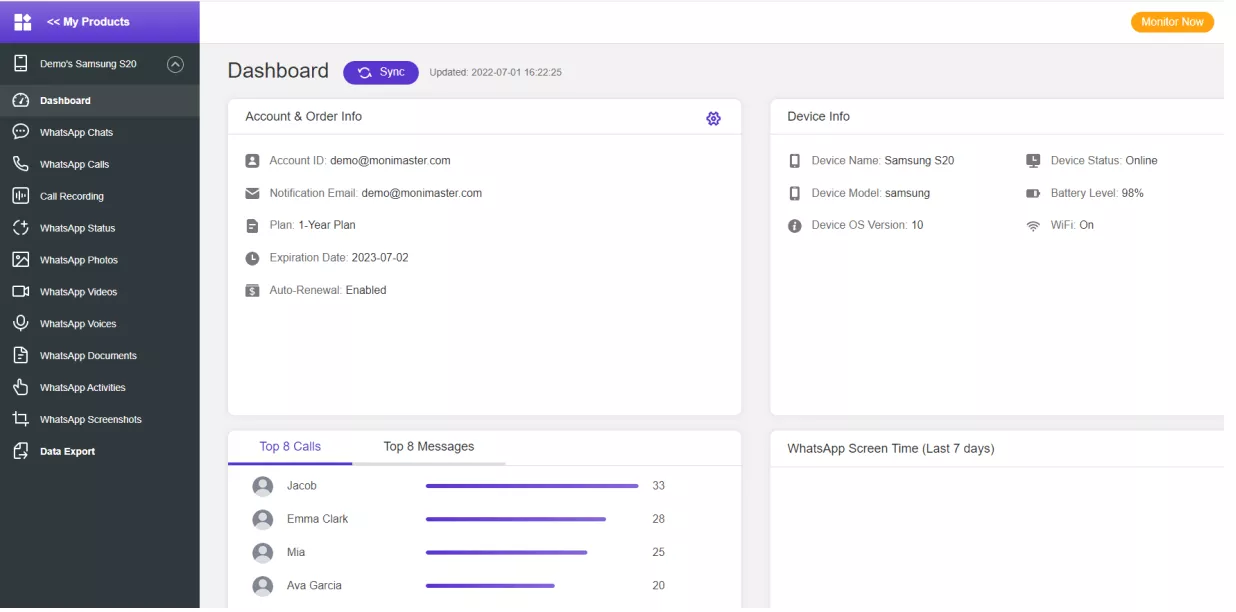1236x612 pixels.
Task: Select WhatsApp Voices microphone icon
Action: (x=20, y=324)
